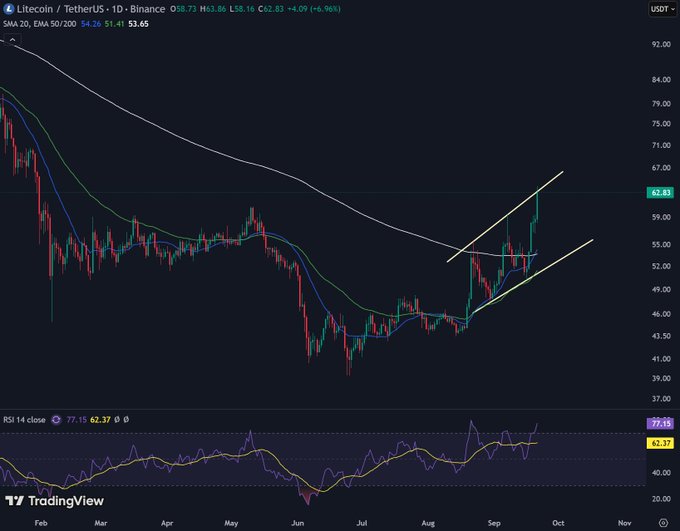Click the 75.00 price axis label
The width and height of the screenshot is (680, 531).
[661, 124]
